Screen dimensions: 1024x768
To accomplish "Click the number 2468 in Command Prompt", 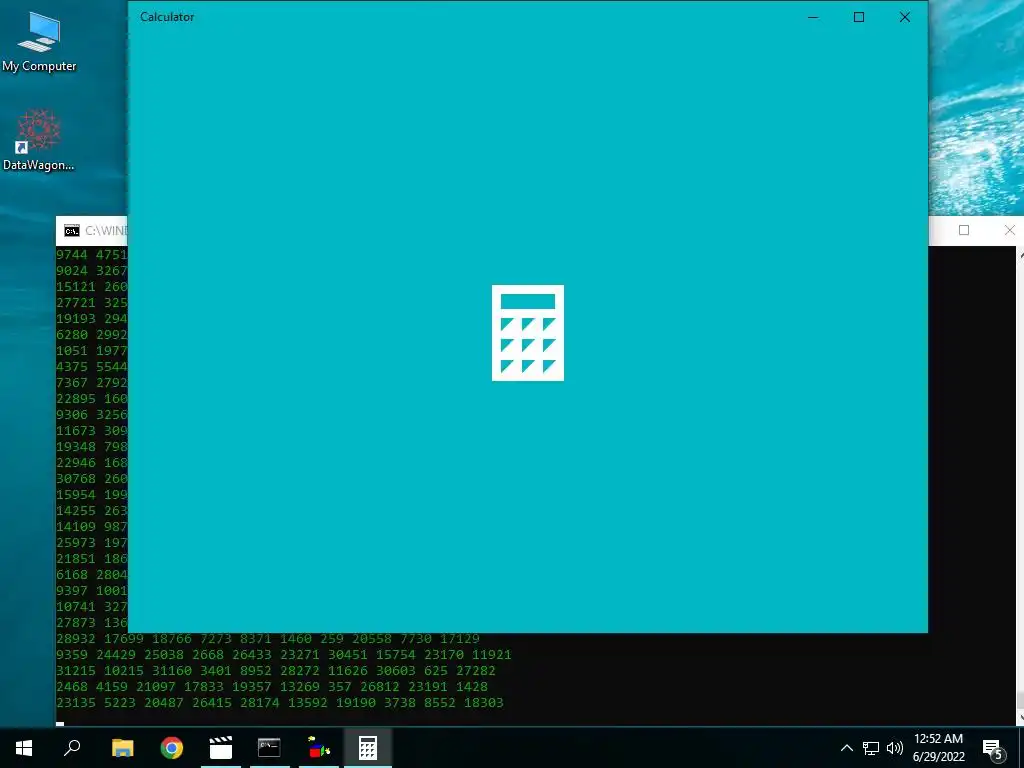I will pyautogui.click(x=72, y=686).
